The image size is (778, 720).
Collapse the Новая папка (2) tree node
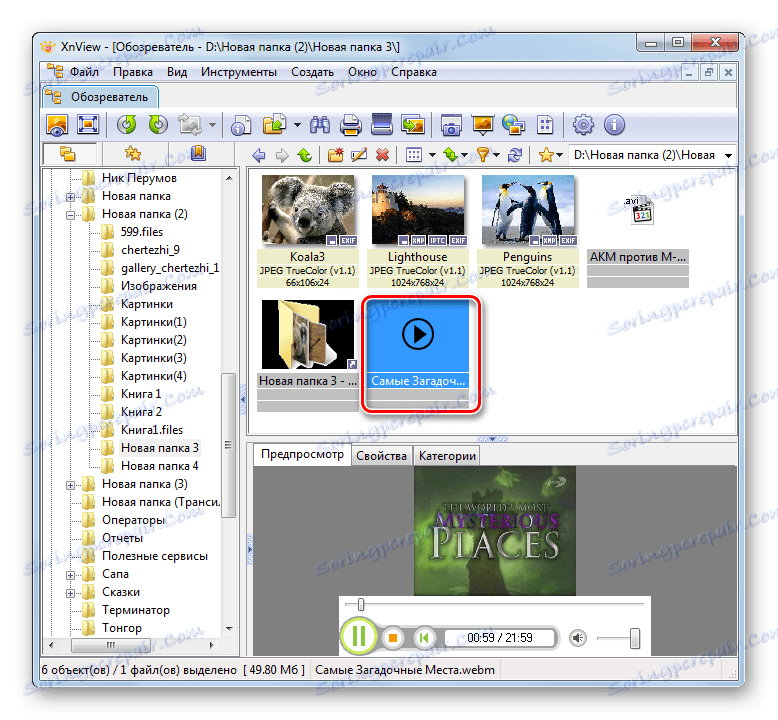click(x=70, y=215)
